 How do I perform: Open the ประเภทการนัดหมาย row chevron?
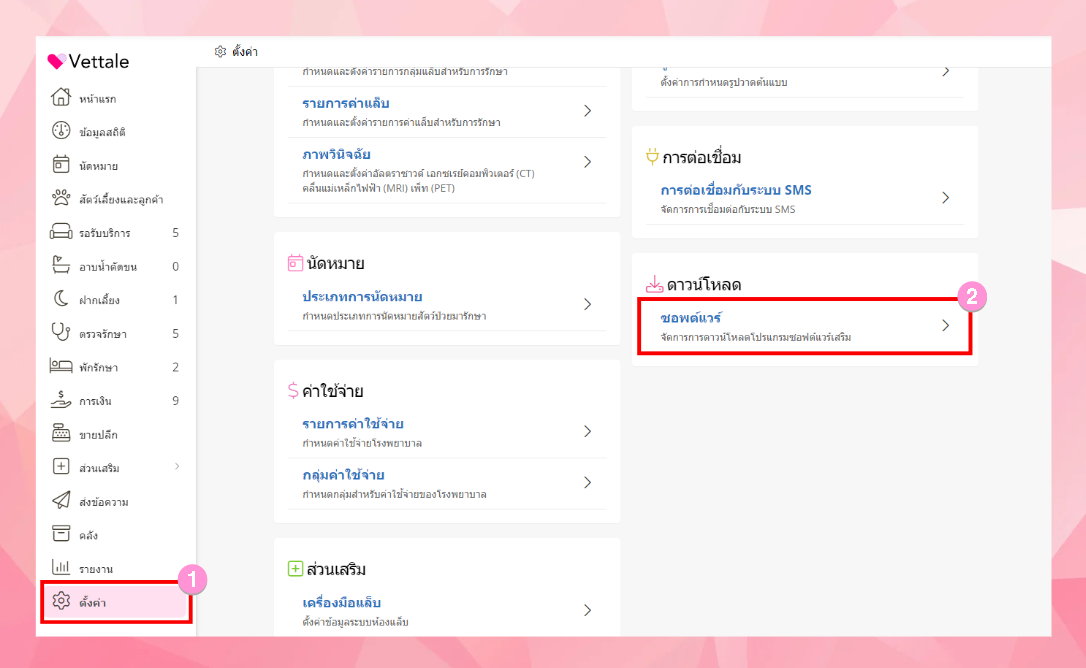[x=587, y=304]
